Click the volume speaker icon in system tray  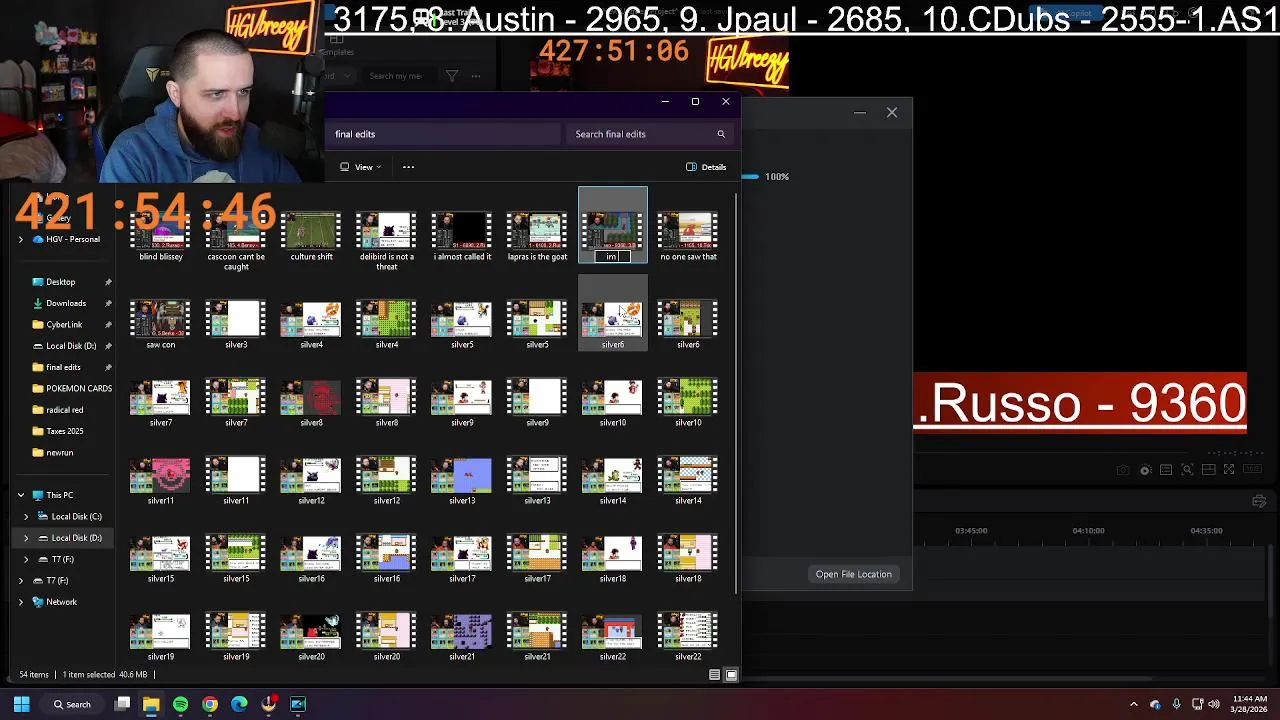1215,704
